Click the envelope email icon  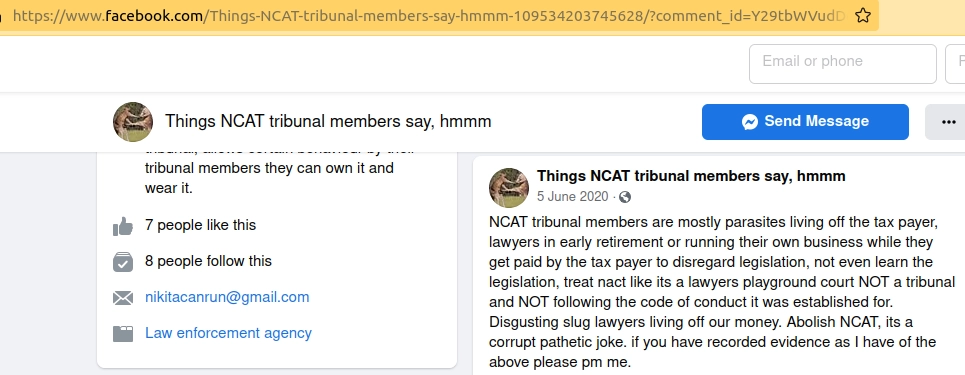(123, 298)
